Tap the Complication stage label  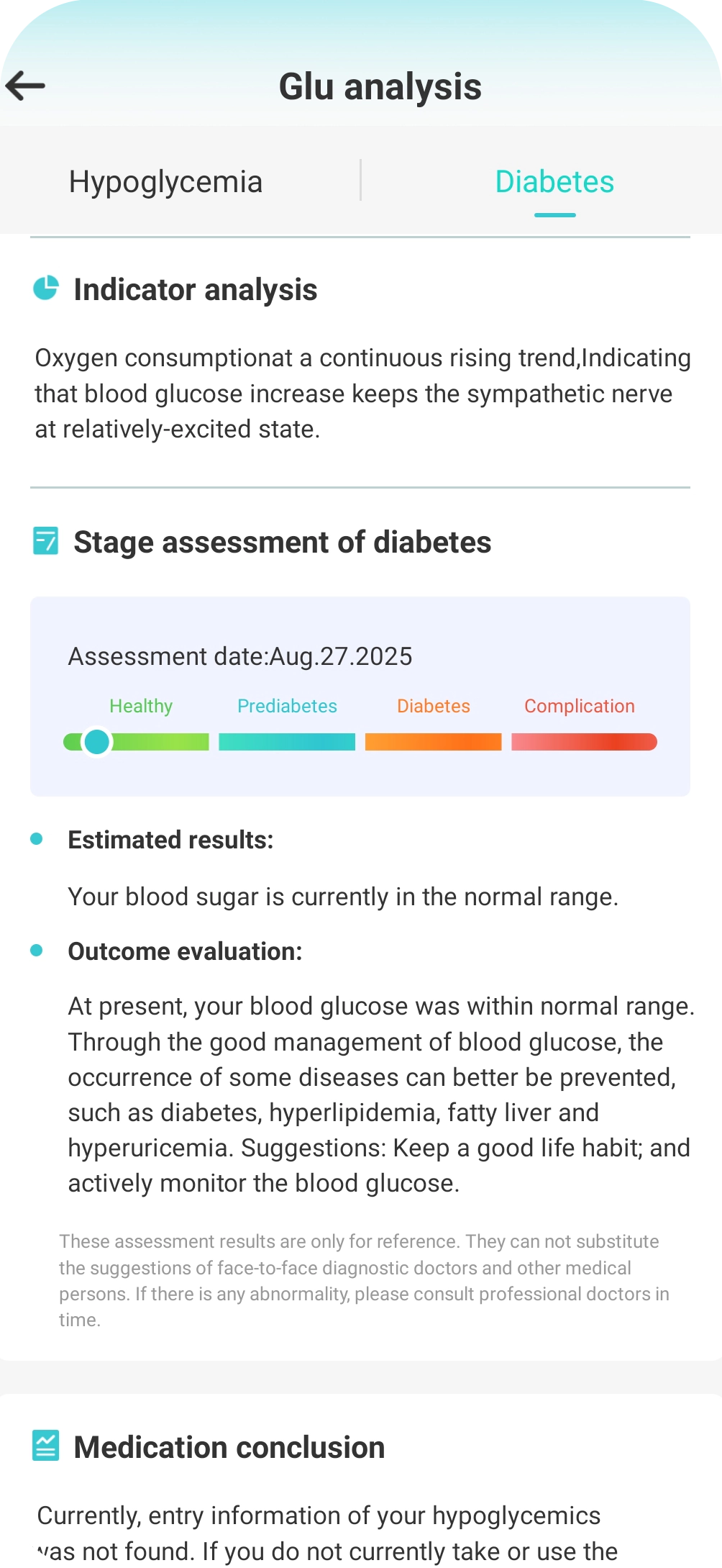(579, 706)
